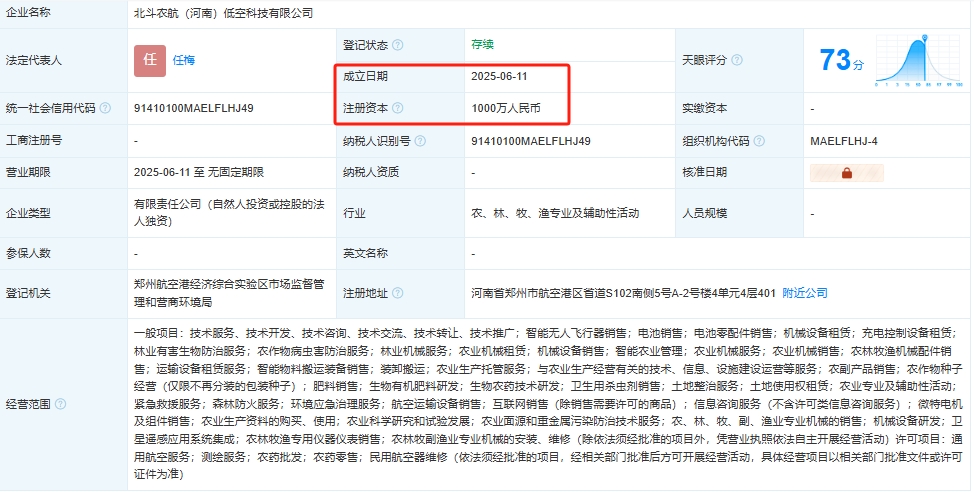This screenshot has height=492, width=974.
Task: Click the 天眼评分 distribution chart
Action: [x=919, y=60]
